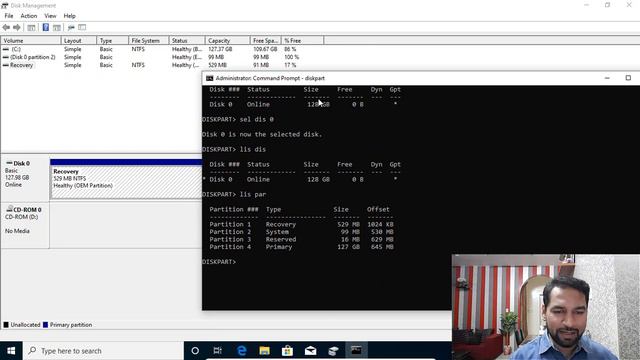Open the Windows Start menu
This screenshot has width=640, height=360.
[x=11, y=351]
